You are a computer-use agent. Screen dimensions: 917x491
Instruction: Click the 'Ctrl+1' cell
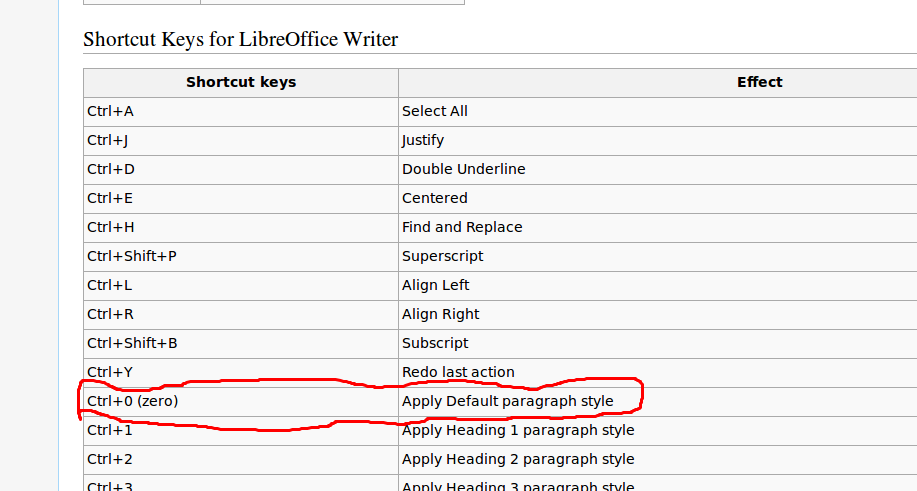tap(241, 431)
